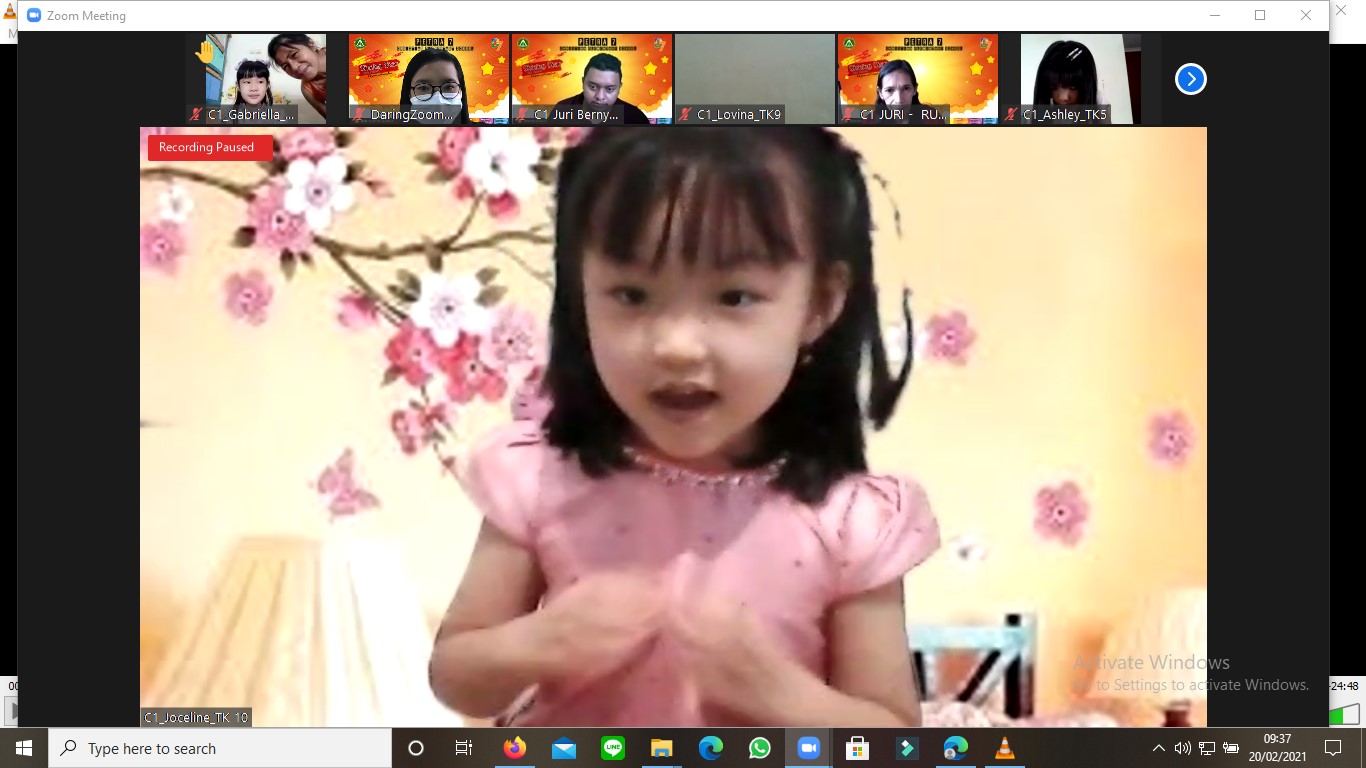Open File Explorer from the taskbar
1366x768 pixels.
tap(662, 748)
